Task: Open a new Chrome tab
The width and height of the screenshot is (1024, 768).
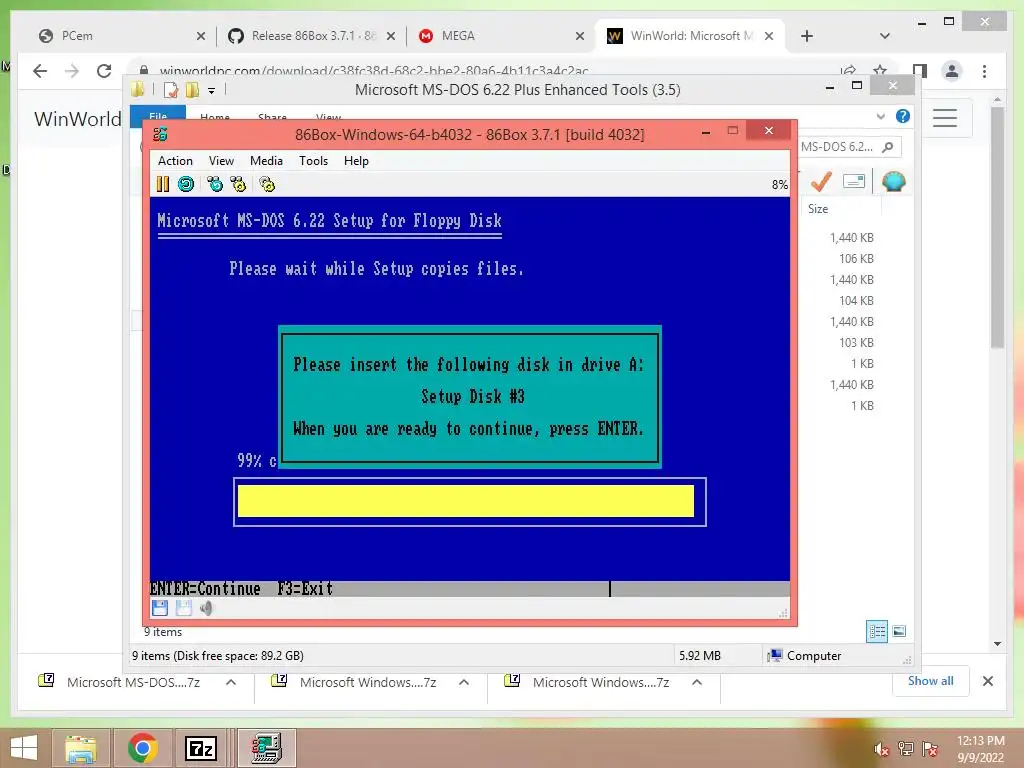Action: pos(807,36)
